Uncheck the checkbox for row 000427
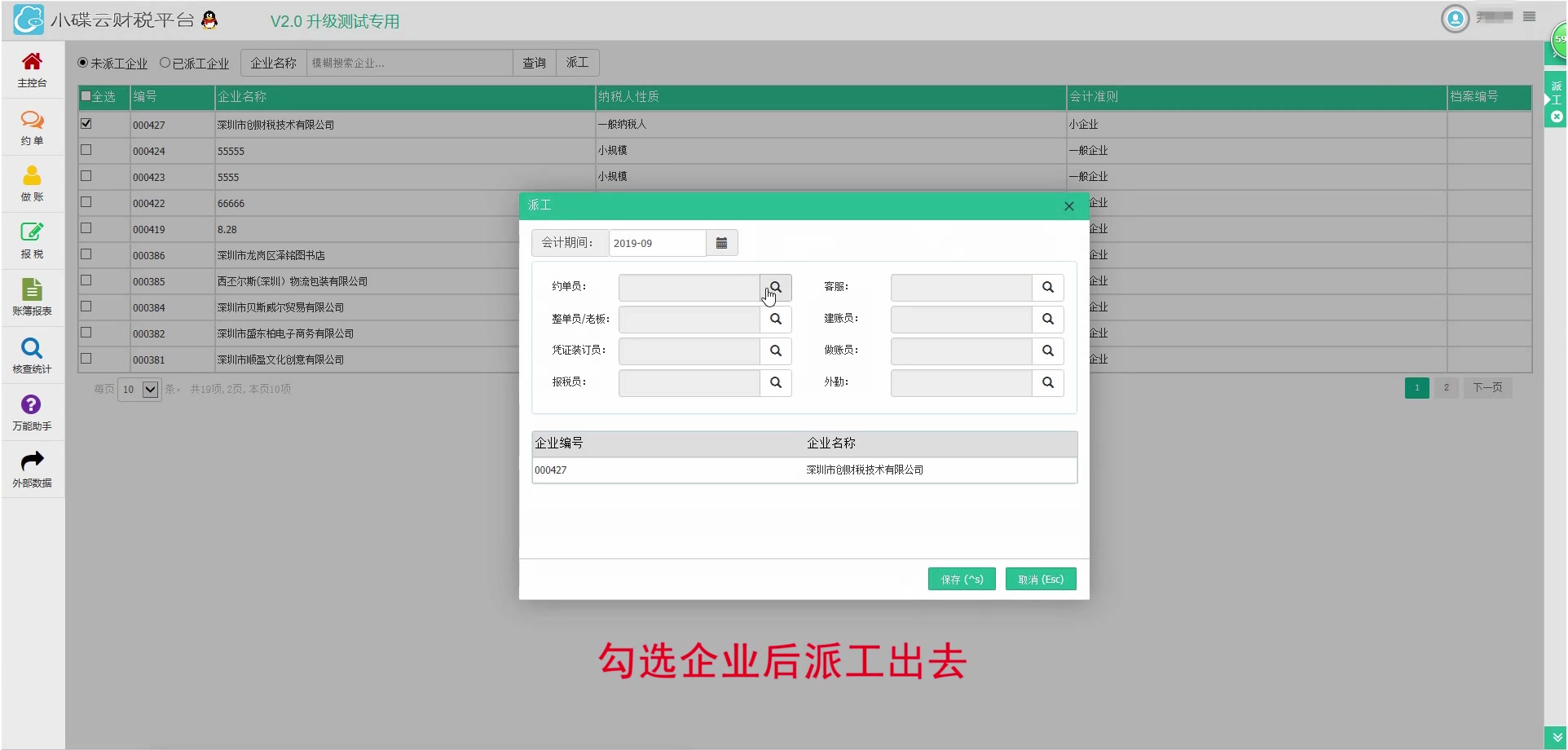The image size is (1568, 750). pos(86,124)
